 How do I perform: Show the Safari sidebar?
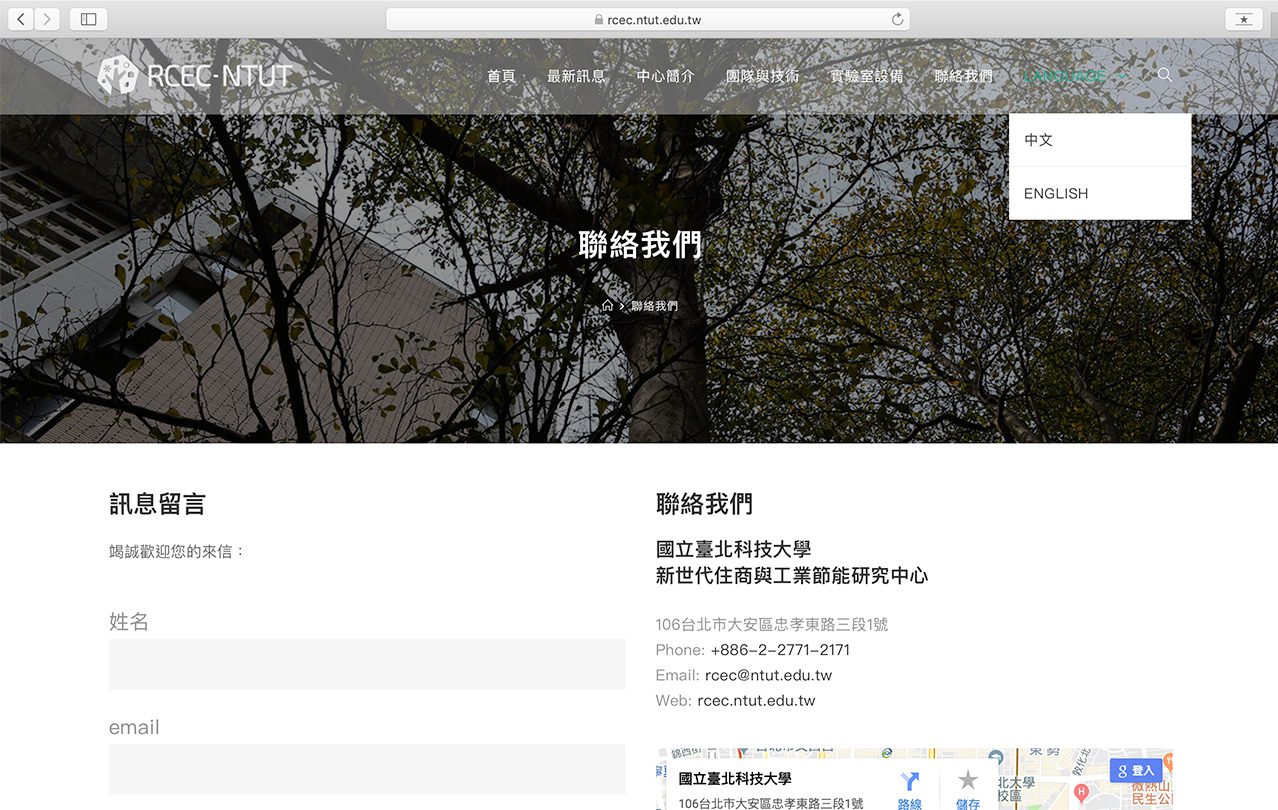[88, 19]
